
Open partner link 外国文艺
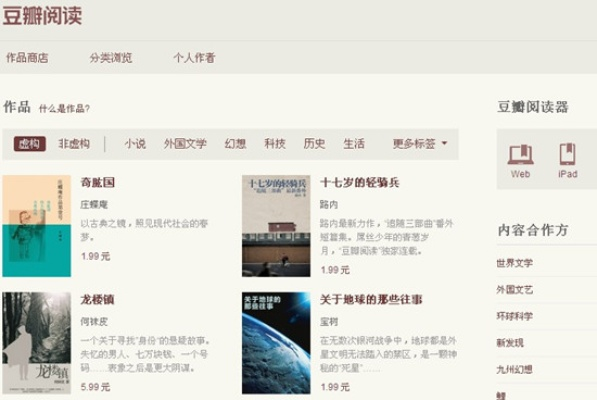click(x=514, y=290)
